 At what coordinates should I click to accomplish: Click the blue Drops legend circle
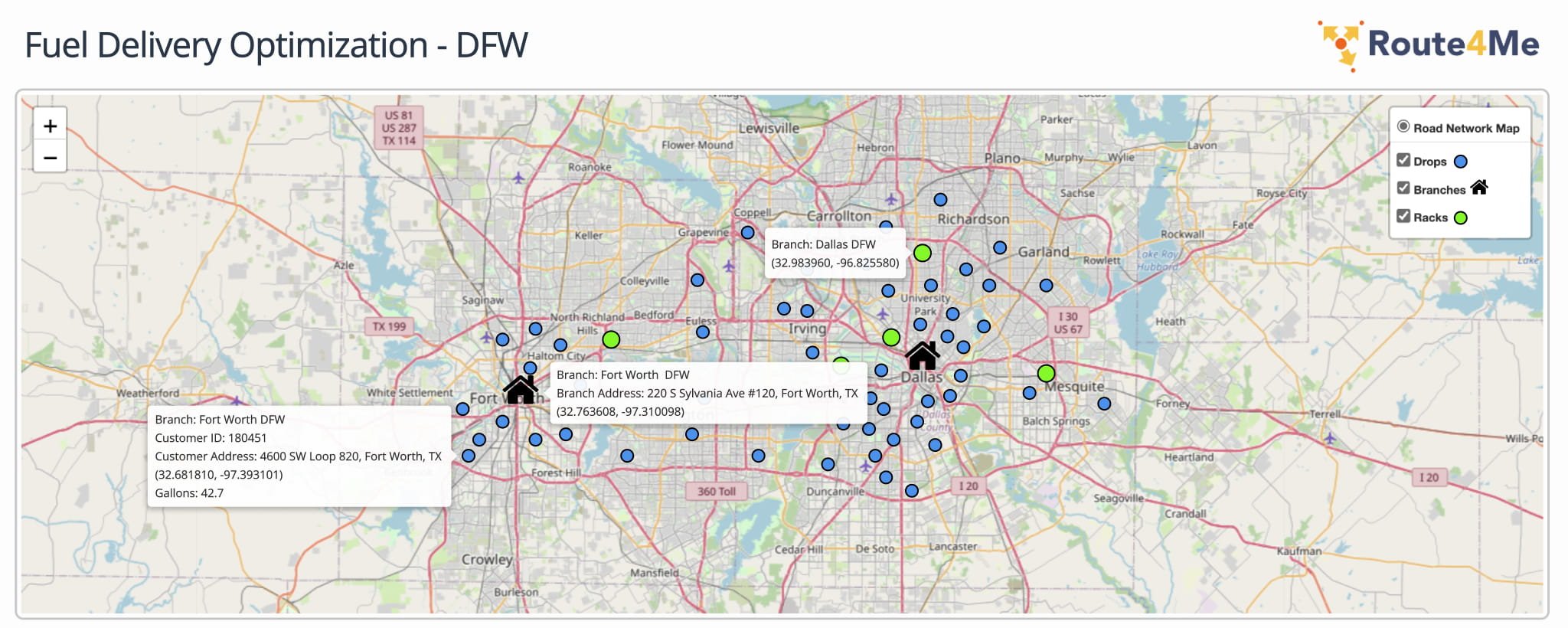pos(1461,162)
